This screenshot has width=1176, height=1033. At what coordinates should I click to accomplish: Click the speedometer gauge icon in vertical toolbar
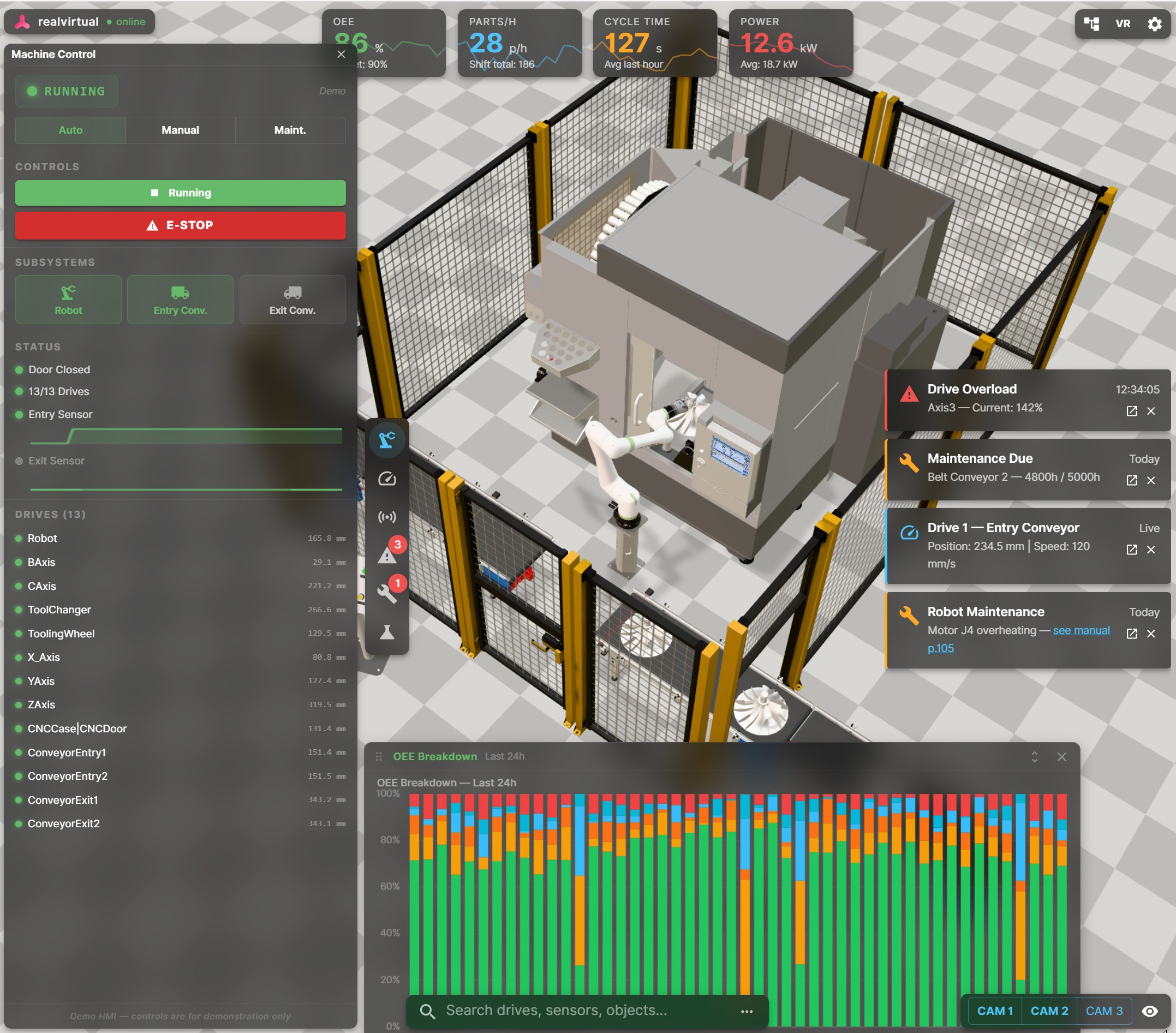pyautogui.click(x=386, y=479)
